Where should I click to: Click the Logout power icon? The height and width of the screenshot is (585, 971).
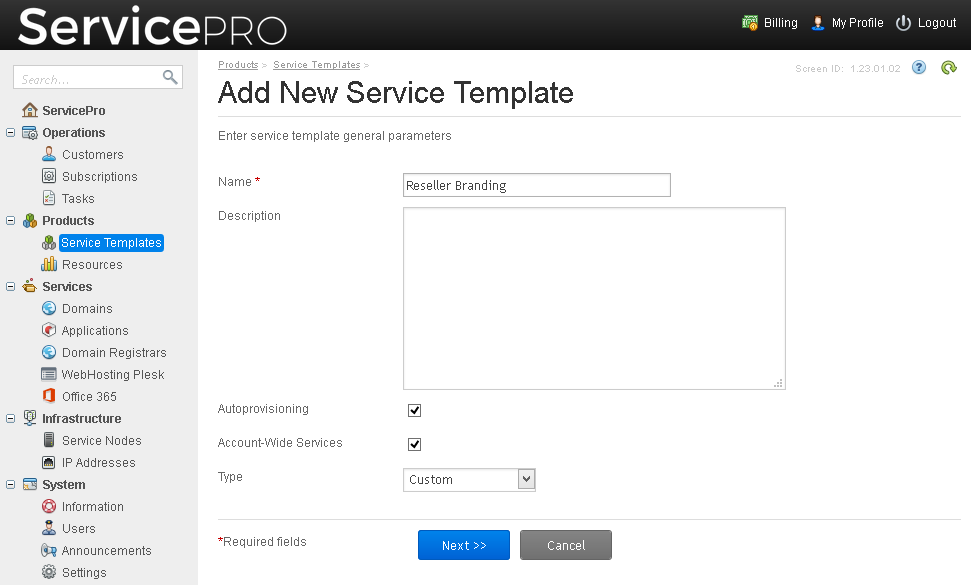tap(904, 23)
